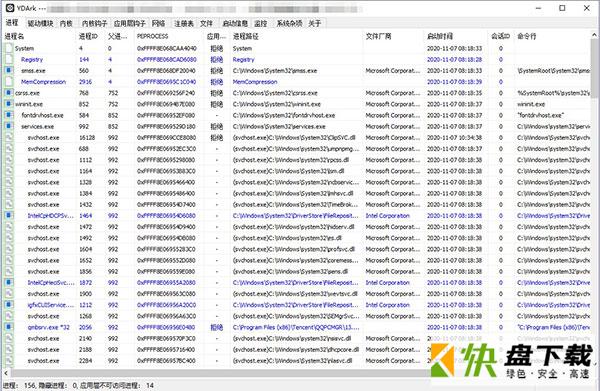Viewport: 600px width, 391px height.
Task: Click the 拒绝 cell in csrss.exe row
Action: coord(217,93)
